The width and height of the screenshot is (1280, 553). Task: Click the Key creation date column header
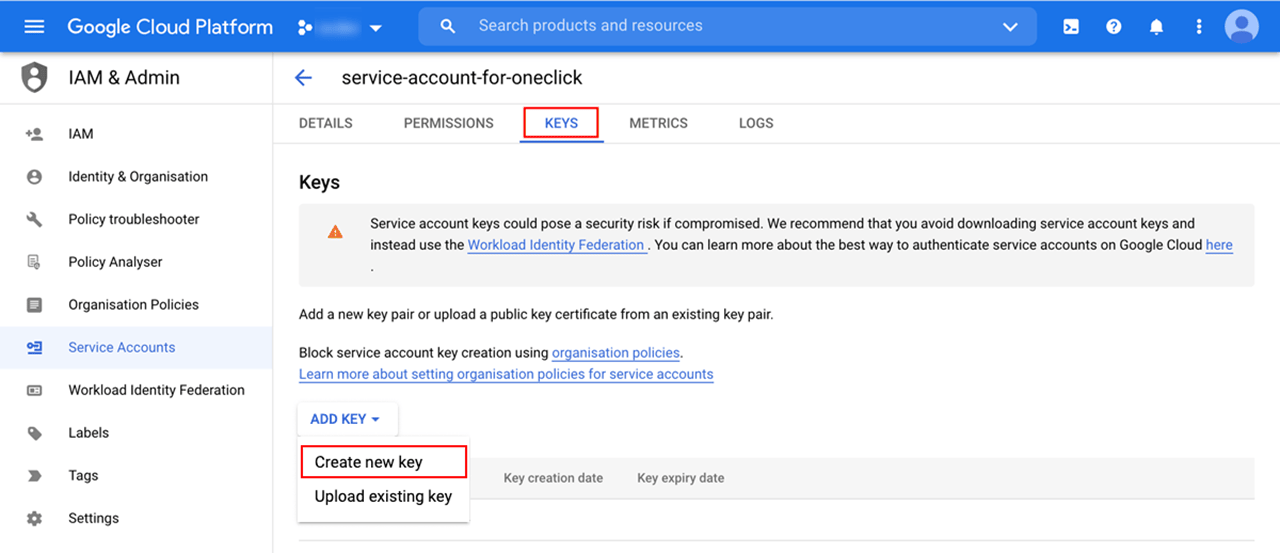tap(553, 478)
